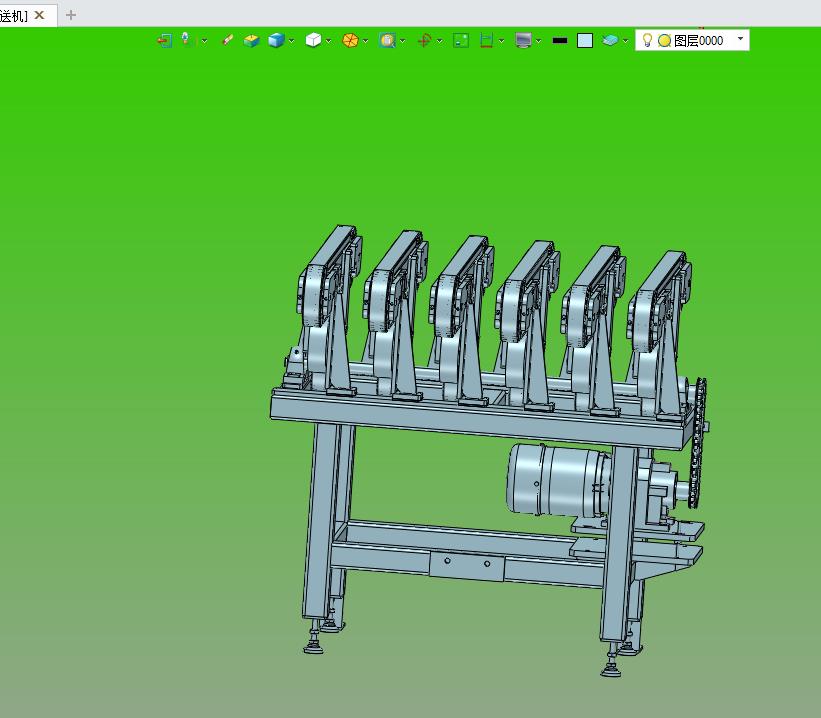Select the document tab ending in 送机

13,15
